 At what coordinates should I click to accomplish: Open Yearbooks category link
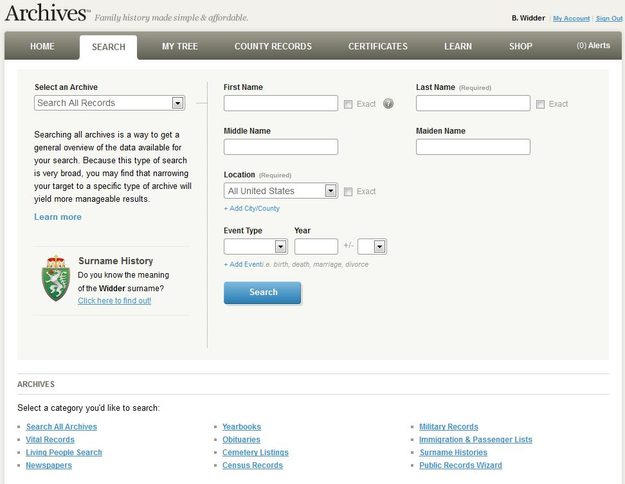(x=242, y=427)
